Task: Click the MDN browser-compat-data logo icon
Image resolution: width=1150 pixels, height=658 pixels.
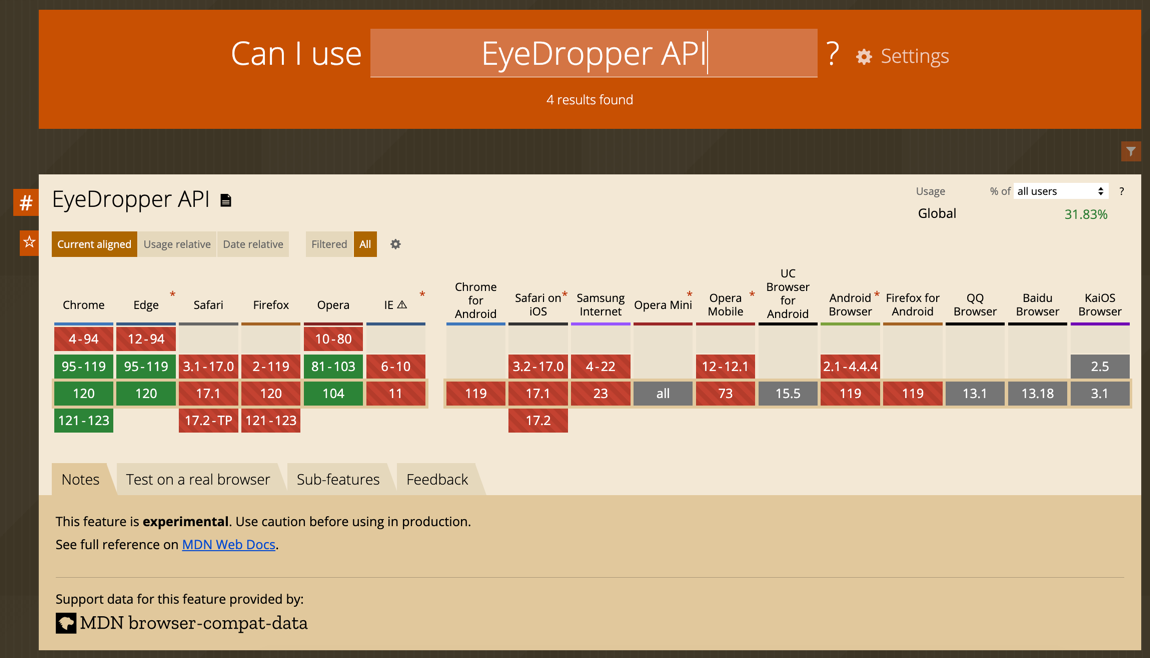Action: point(66,624)
